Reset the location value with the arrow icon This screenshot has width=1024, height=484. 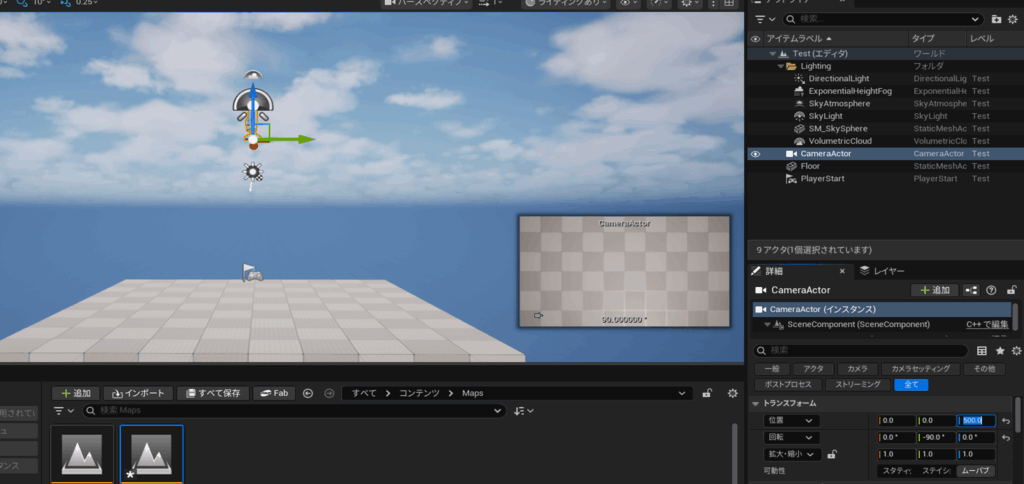(x=1006, y=421)
